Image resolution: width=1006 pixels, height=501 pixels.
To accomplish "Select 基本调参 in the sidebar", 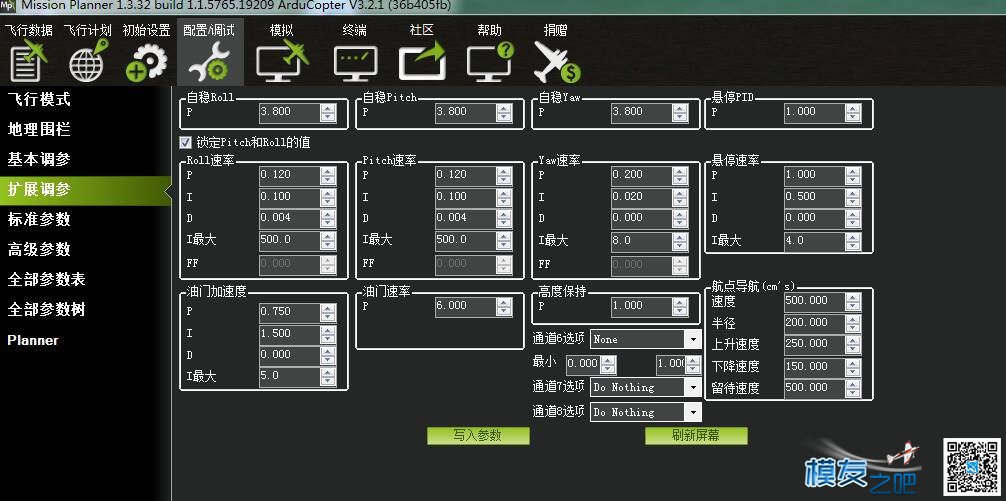I will coord(39,159).
